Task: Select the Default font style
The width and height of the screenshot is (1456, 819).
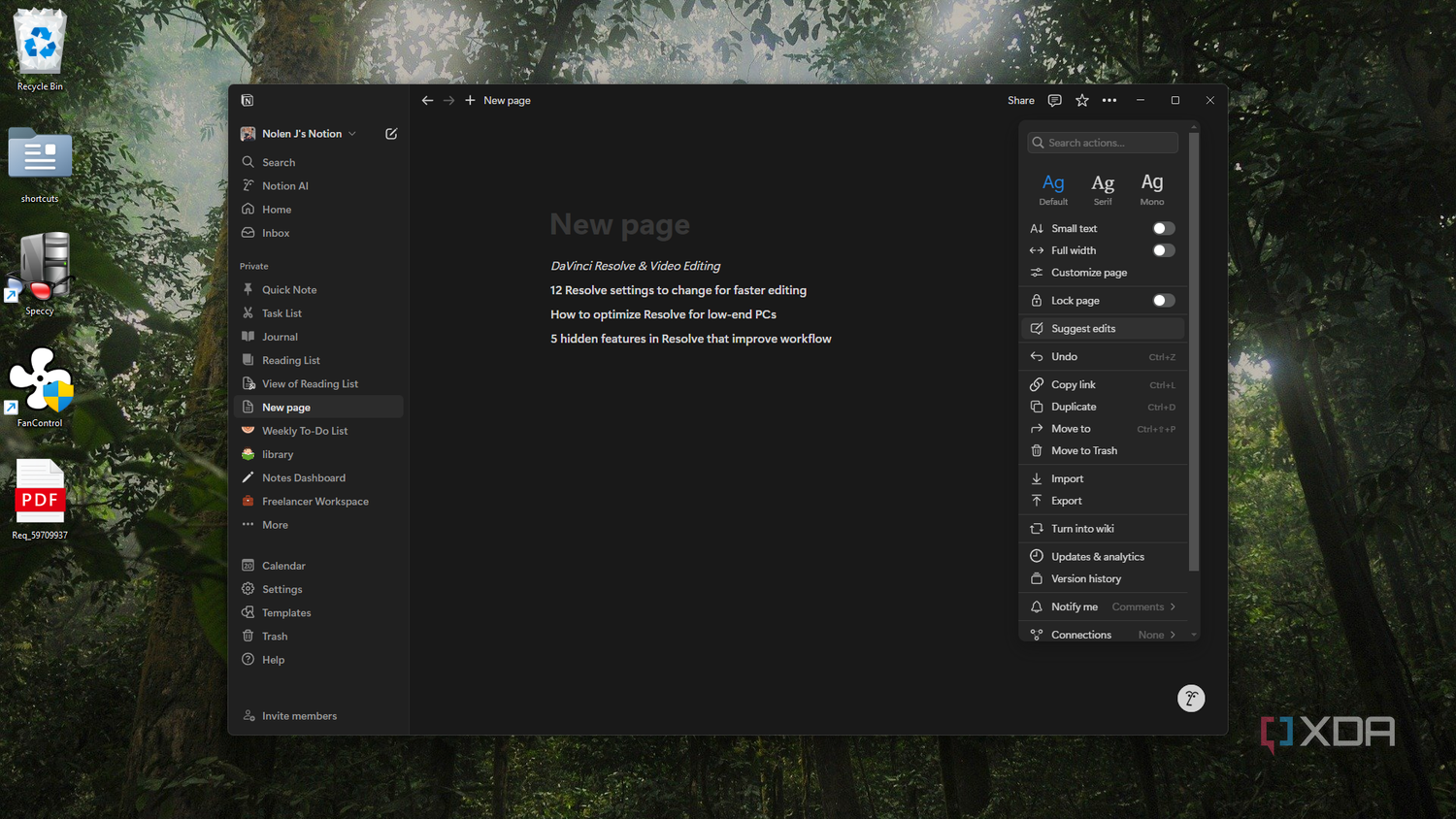Action: pos(1053,188)
